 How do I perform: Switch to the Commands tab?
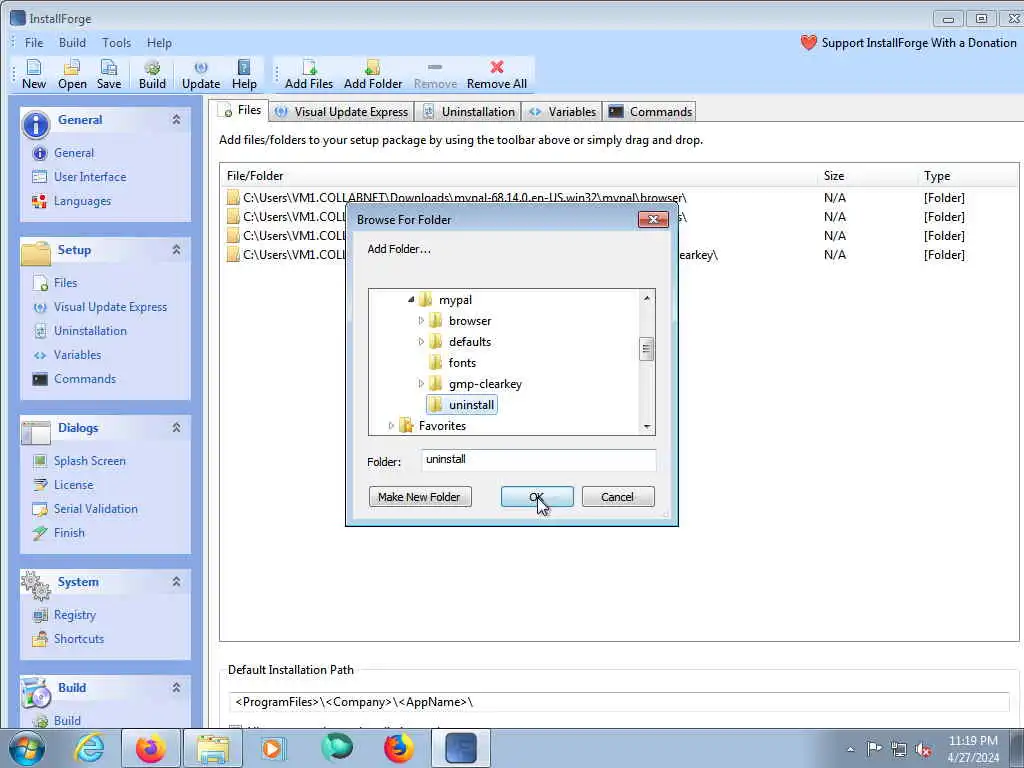pyautogui.click(x=650, y=112)
